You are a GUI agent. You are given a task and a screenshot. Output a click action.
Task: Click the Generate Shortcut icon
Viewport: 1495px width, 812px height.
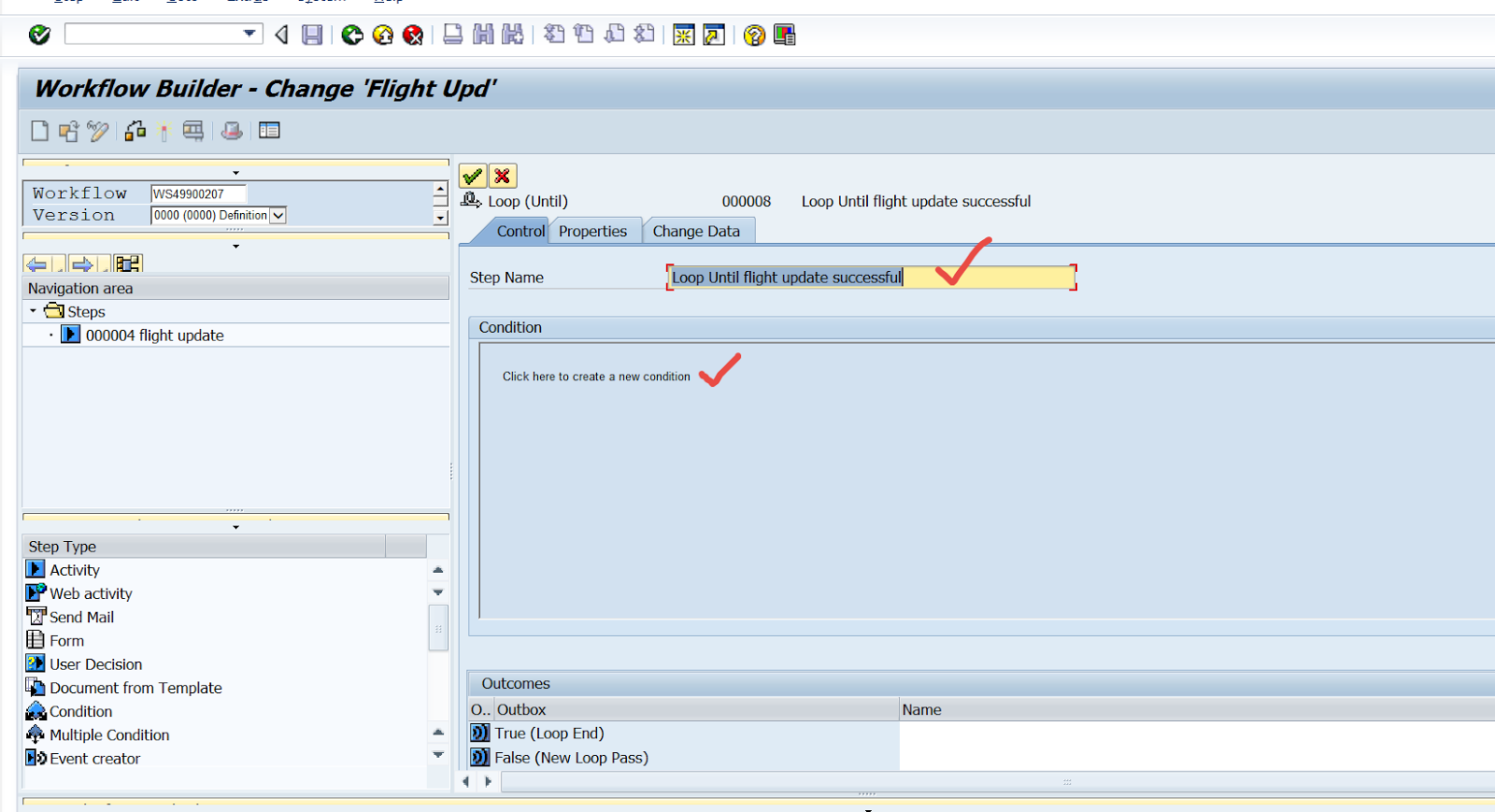click(x=714, y=36)
